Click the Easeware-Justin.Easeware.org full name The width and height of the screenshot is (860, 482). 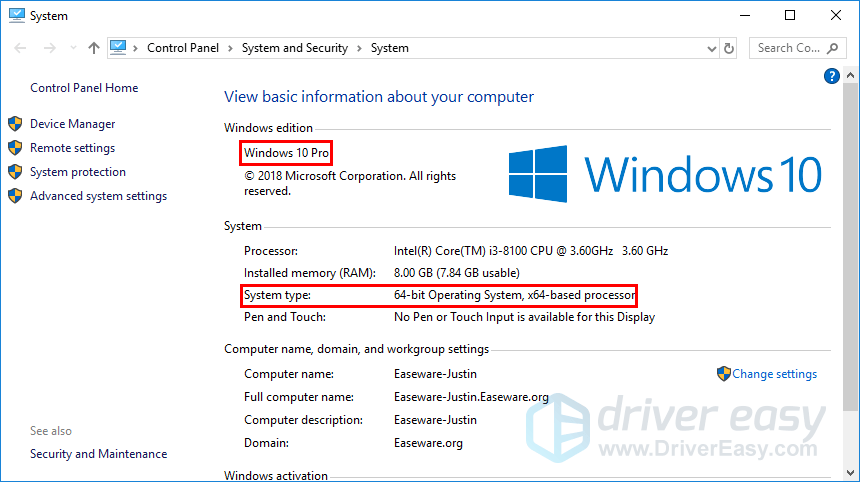pos(471,397)
